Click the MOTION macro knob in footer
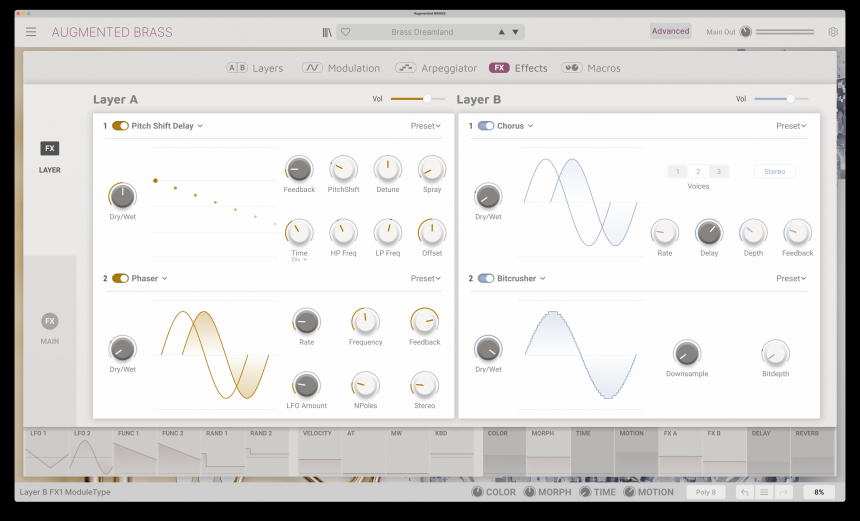 [629, 492]
